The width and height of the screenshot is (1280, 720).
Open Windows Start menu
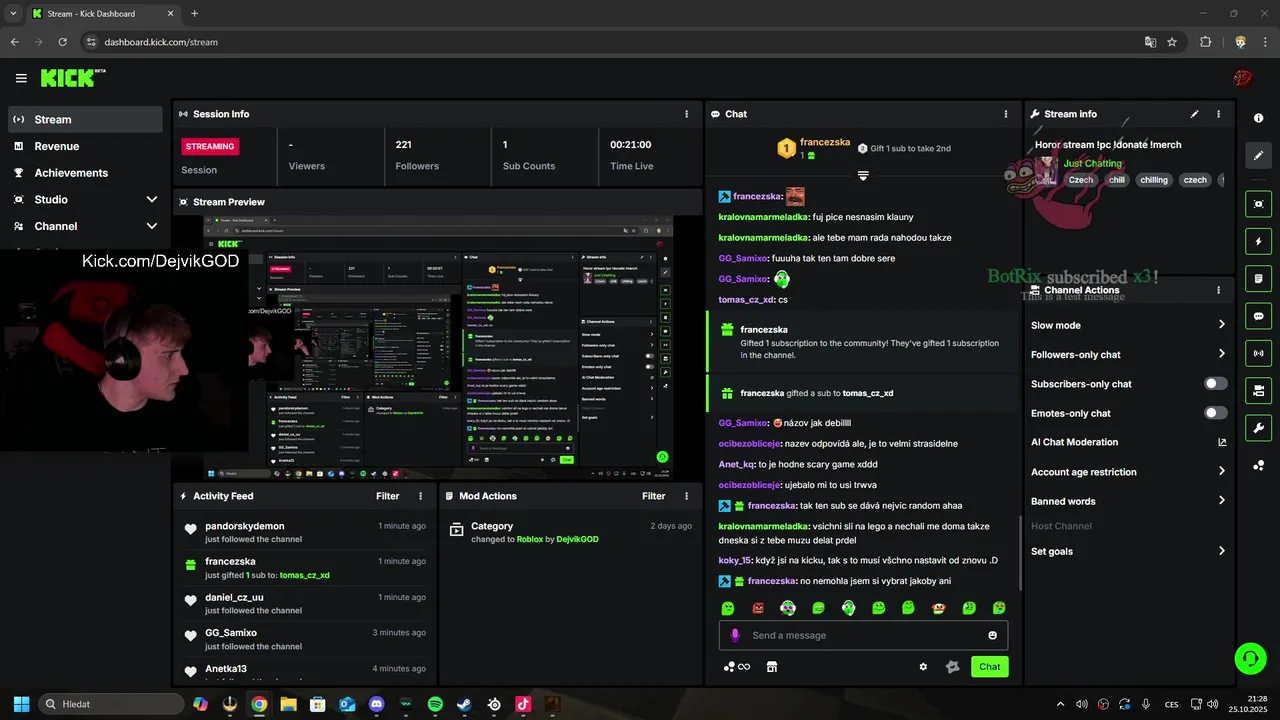tap(21, 704)
